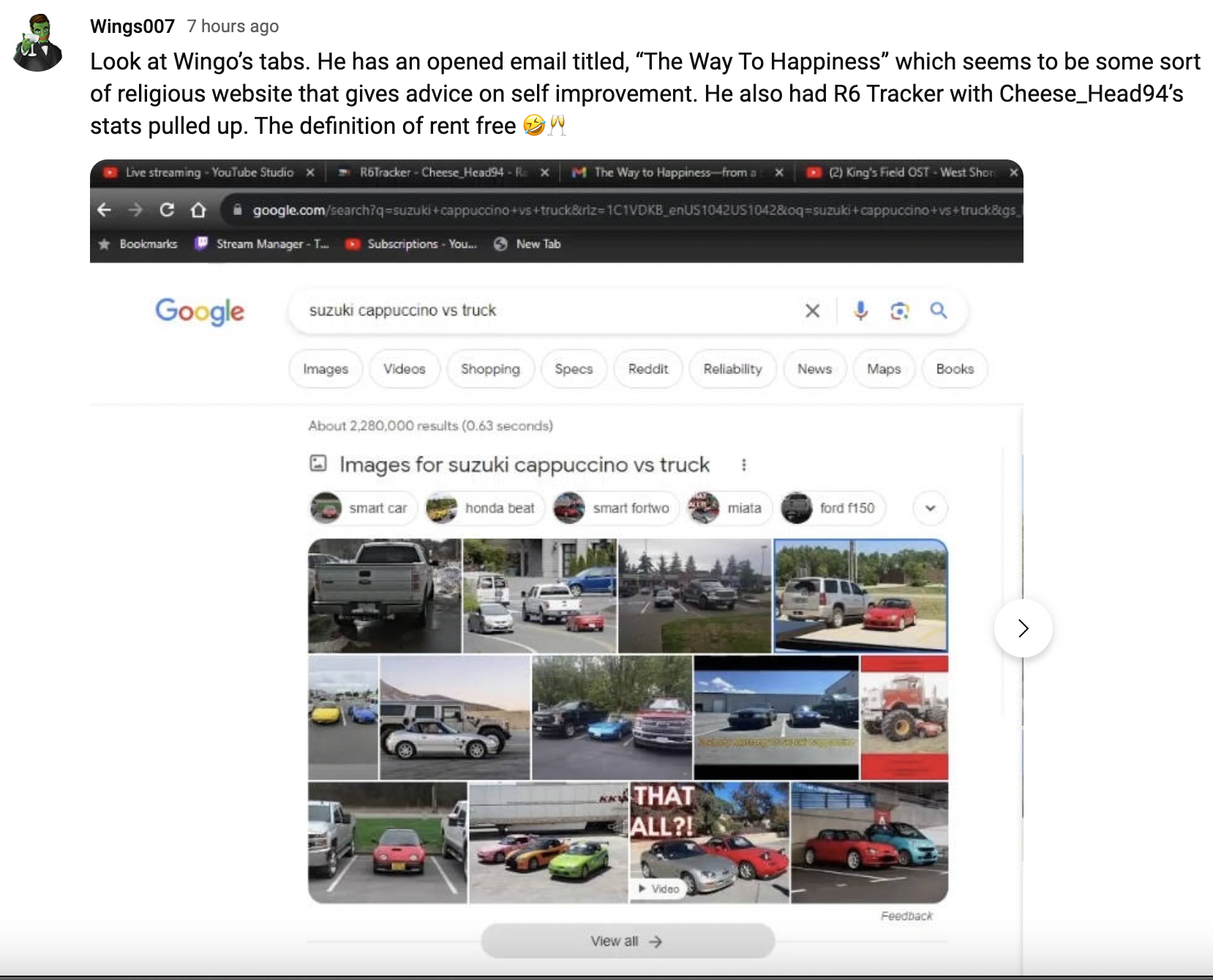Open Images for suzuki cappuccino vs truck heading
1213x980 pixels.
(x=525, y=465)
